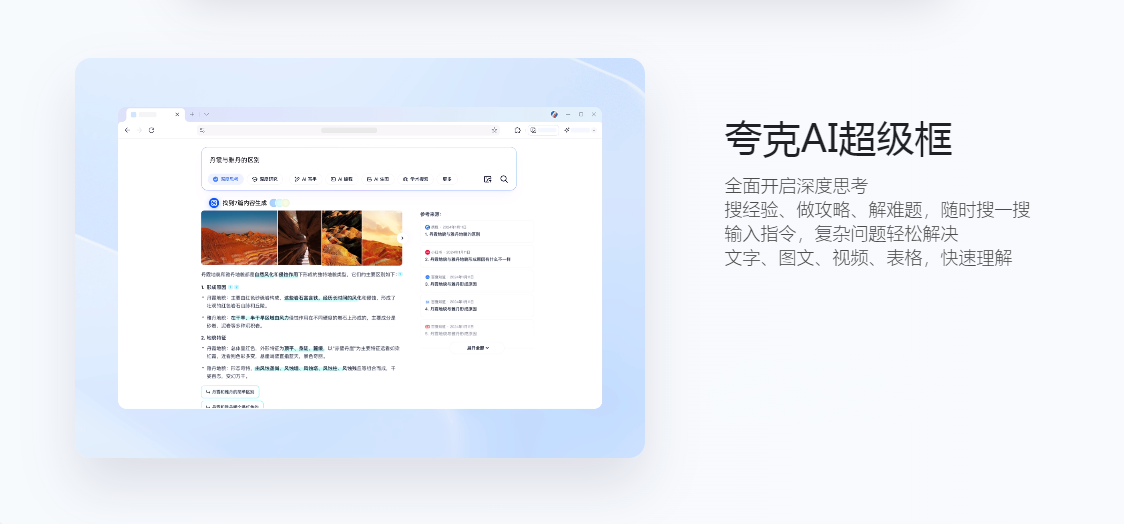Viewport: 1124px width, 524px height.
Task: Click the AI sparkle icon in the toolbar
Action: tap(567, 130)
